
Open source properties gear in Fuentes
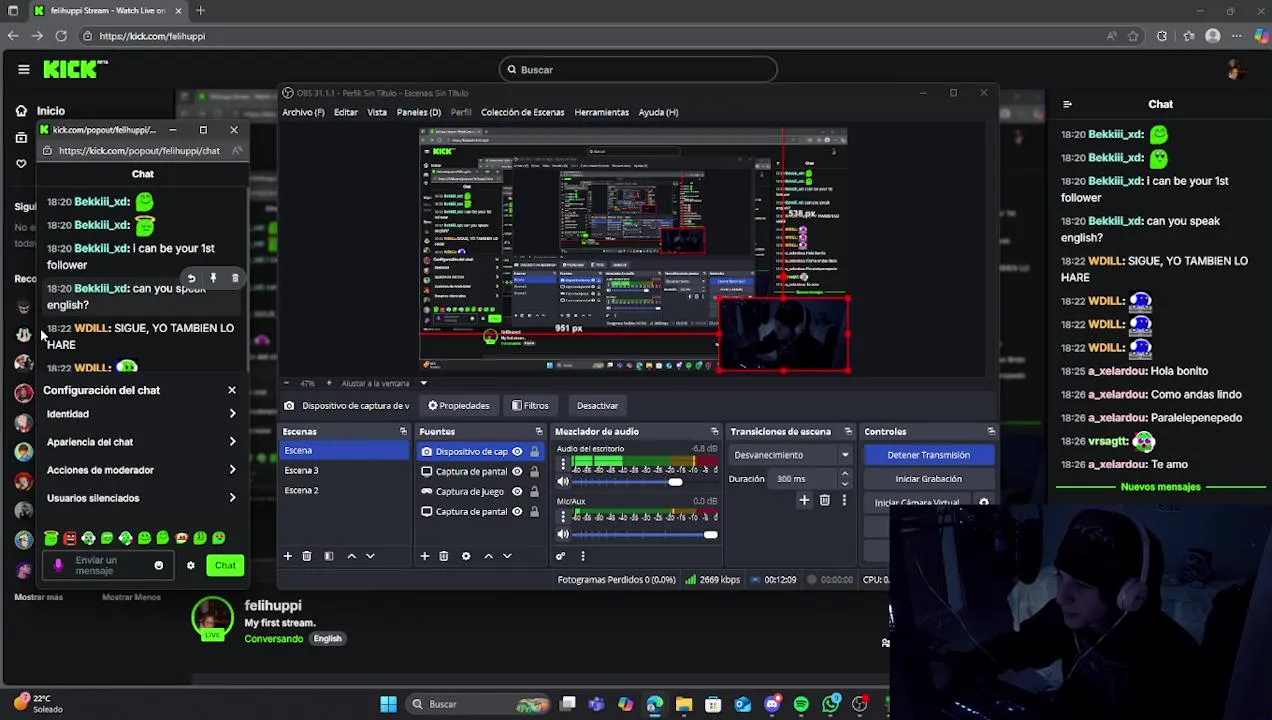click(x=466, y=556)
